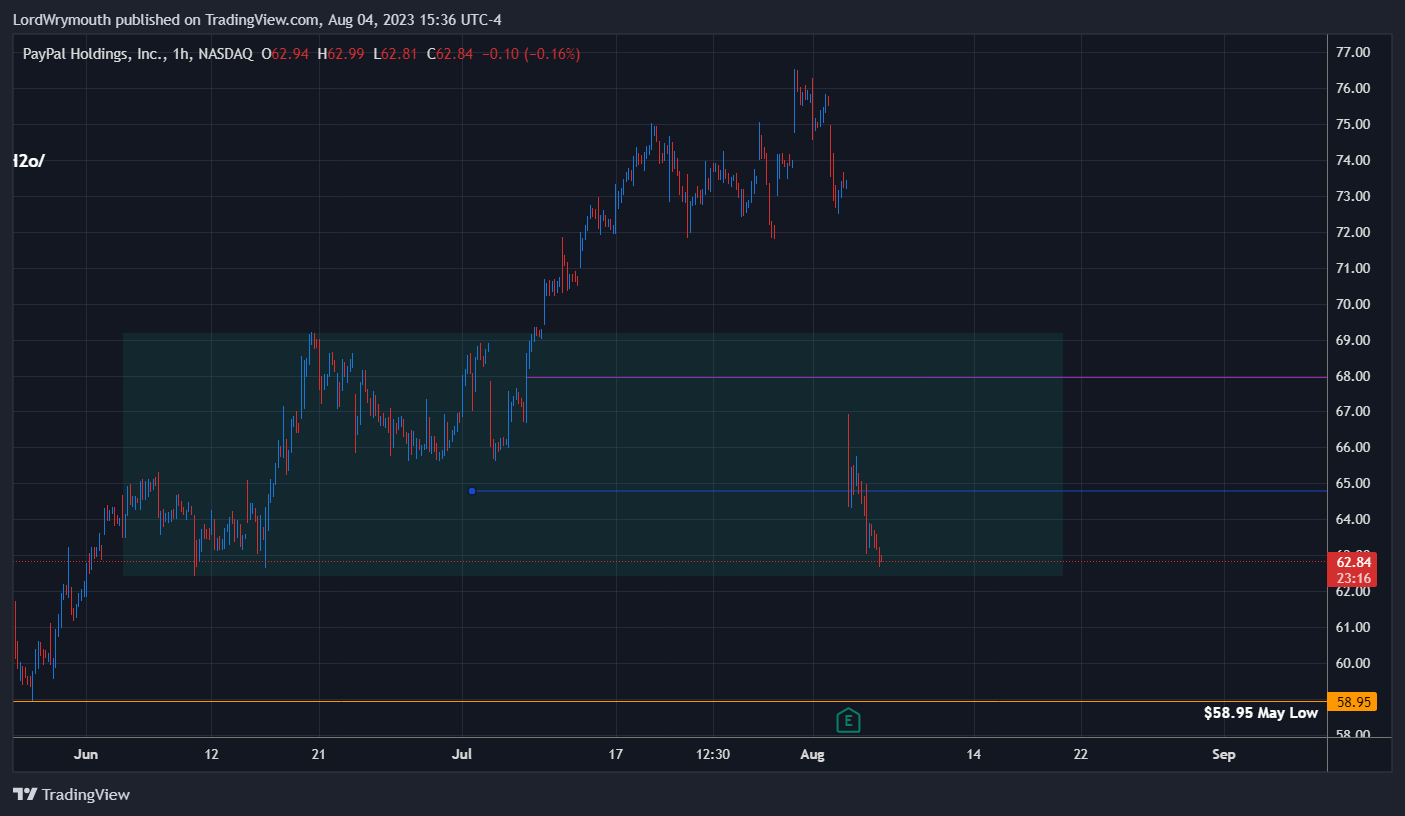
Task: Click the 60.00 price axis label
Action: pyautogui.click(x=1352, y=663)
